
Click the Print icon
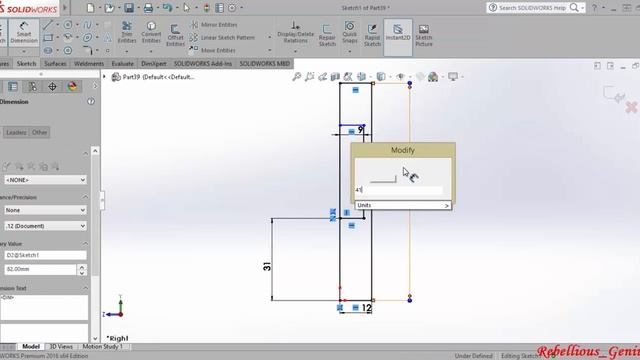click(148, 8)
